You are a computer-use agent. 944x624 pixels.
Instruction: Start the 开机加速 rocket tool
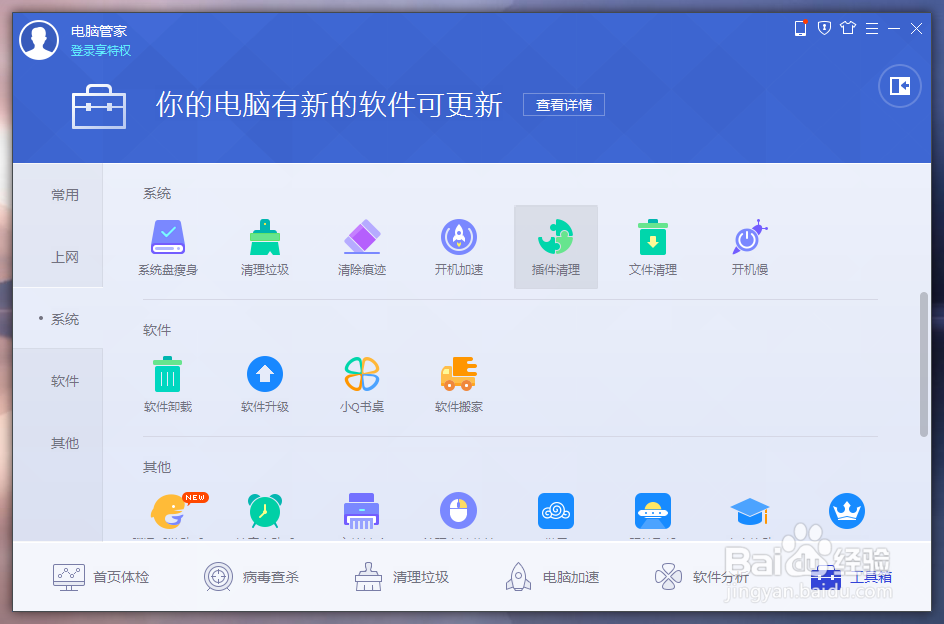pos(459,247)
